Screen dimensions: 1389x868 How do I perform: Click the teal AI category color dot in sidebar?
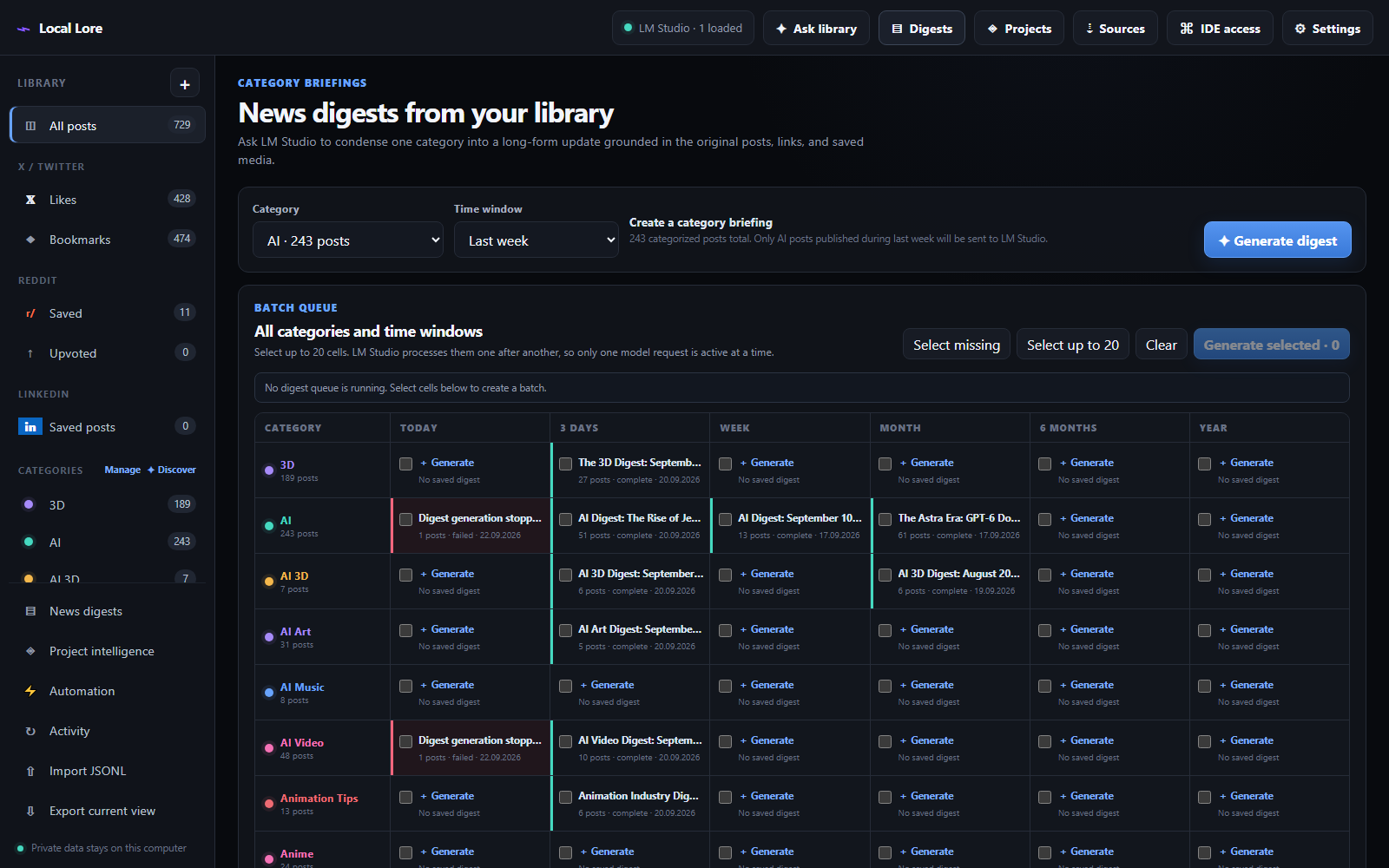29,542
